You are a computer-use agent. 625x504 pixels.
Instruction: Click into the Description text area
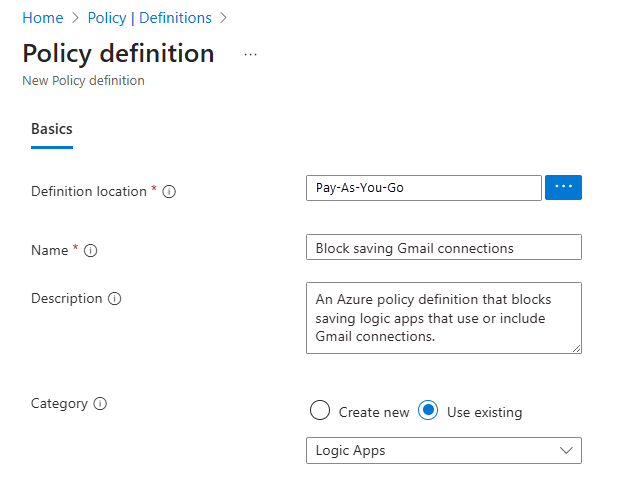pyautogui.click(x=443, y=317)
